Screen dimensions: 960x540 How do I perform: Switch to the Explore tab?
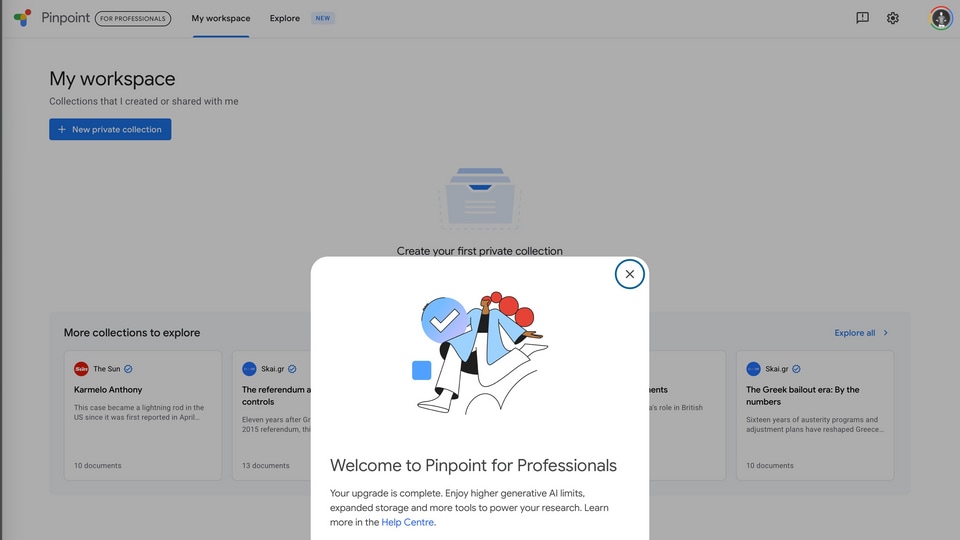tap(285, 18)
